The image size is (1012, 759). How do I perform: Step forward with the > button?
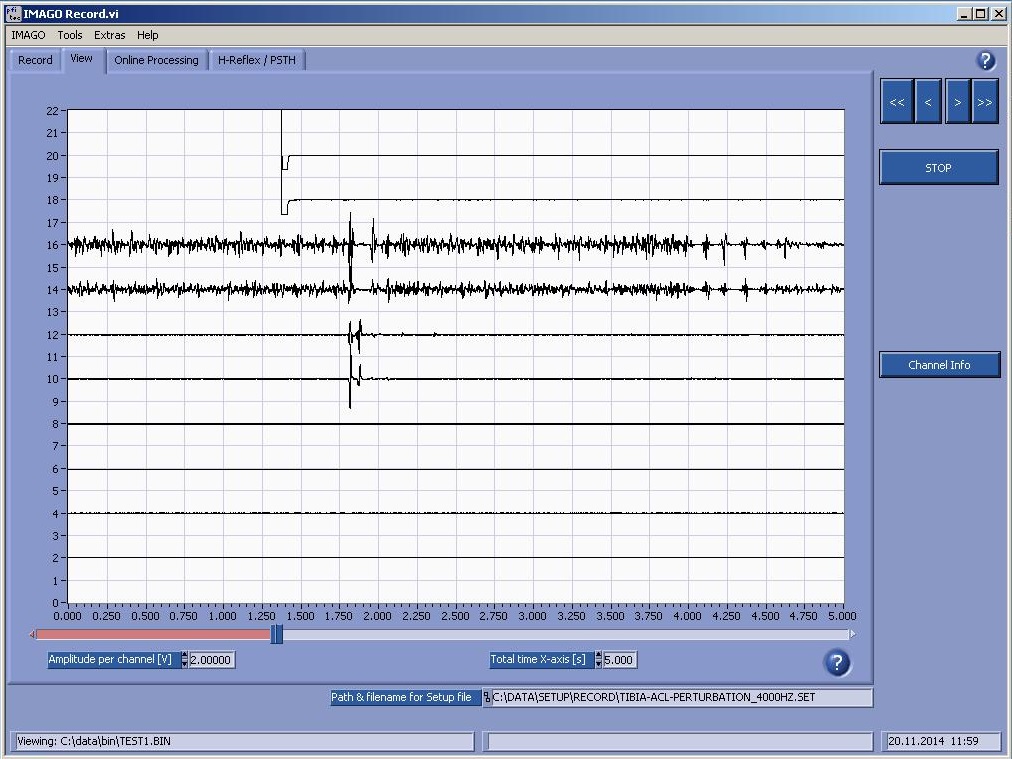(x=958, y=101)
